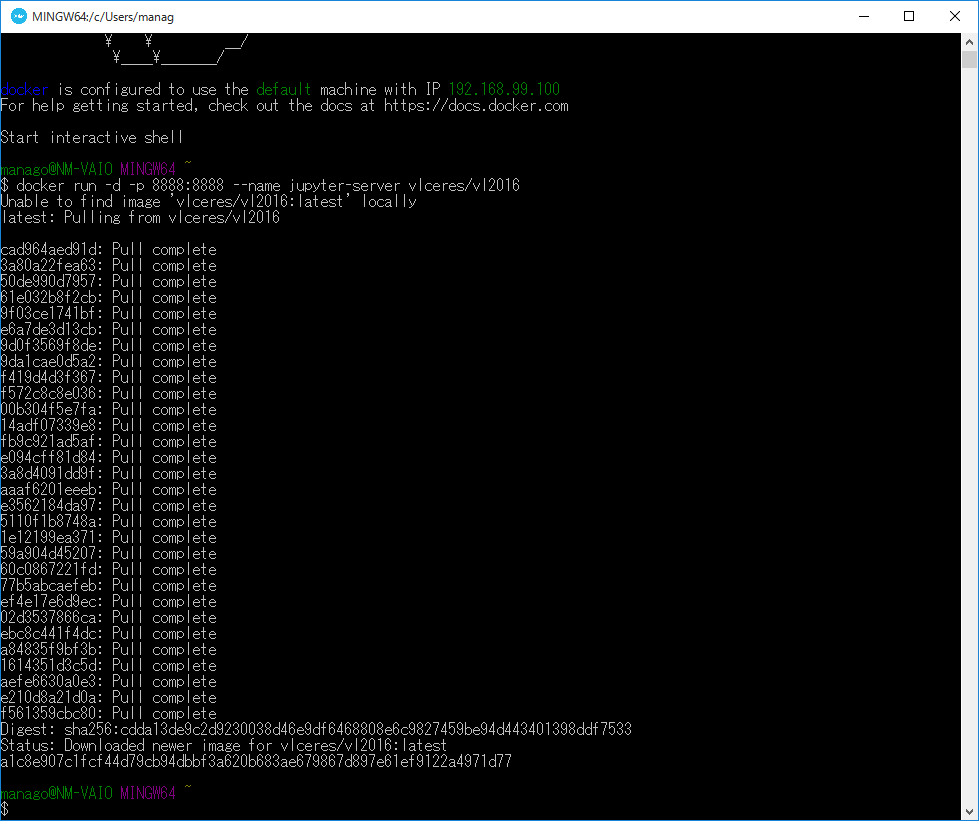The height and width of the screenshot is (821, 979).
Task: Click layer '14adf07339e8: Pull complete'
Action: (109, 425)
